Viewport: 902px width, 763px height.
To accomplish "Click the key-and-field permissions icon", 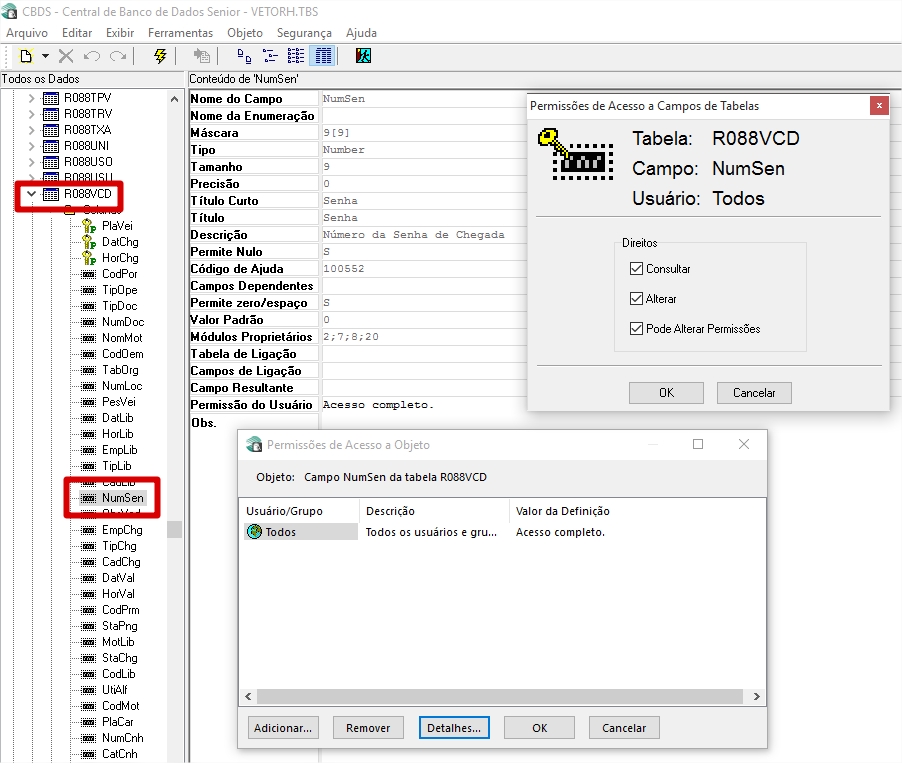I will tap(575, 154).
